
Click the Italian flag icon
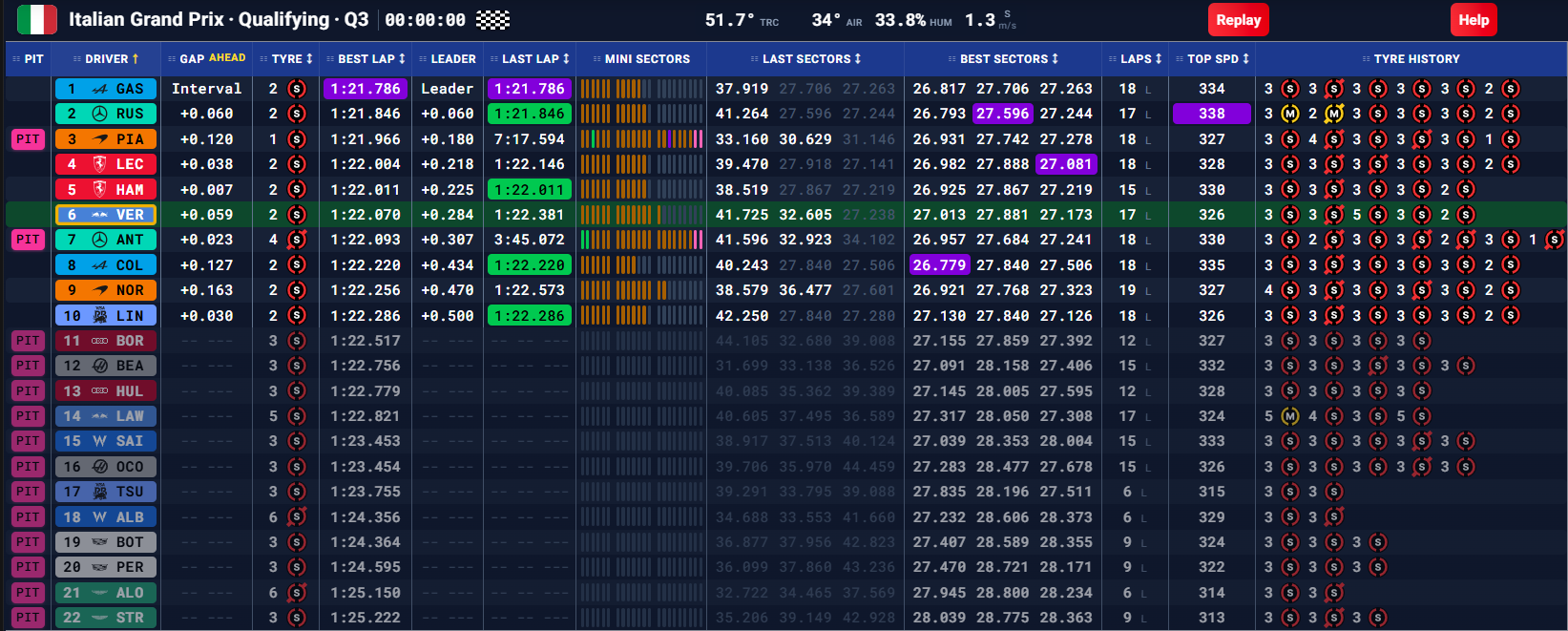[37, 19]
